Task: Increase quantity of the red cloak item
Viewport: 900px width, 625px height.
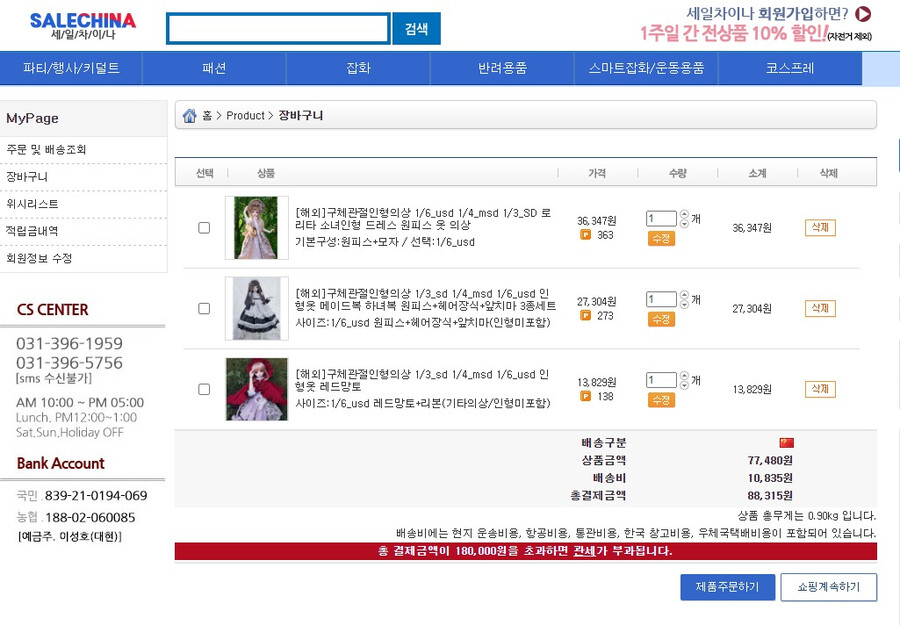Action: [687, 378]
